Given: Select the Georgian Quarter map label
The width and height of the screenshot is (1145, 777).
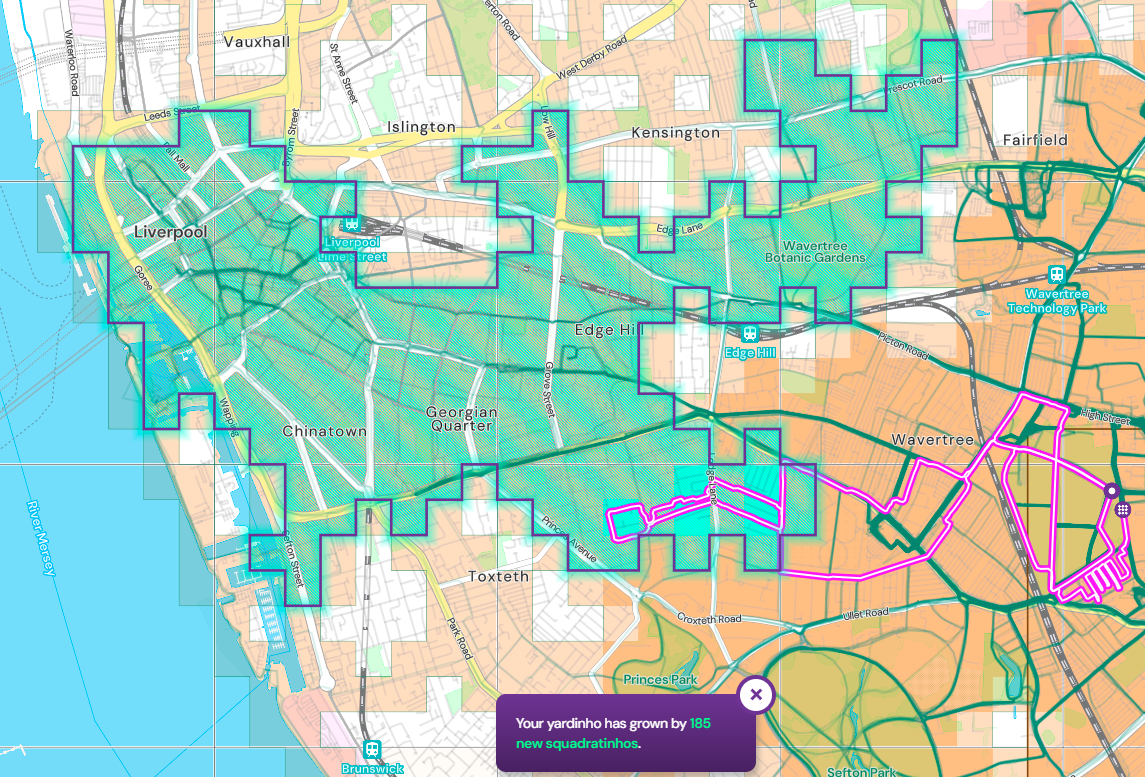Looking at the screenshot, I should tap(460, 418).
